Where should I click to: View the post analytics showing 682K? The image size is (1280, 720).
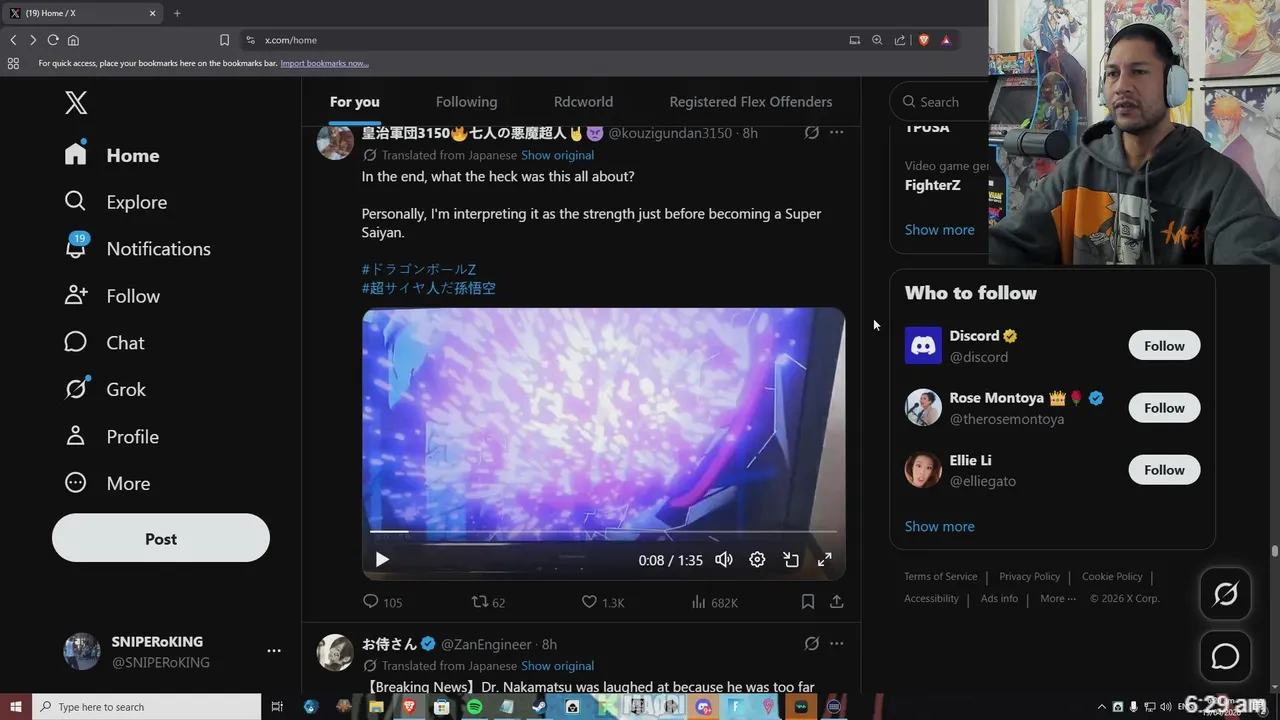pyautogui.click(x=714, y=602)
